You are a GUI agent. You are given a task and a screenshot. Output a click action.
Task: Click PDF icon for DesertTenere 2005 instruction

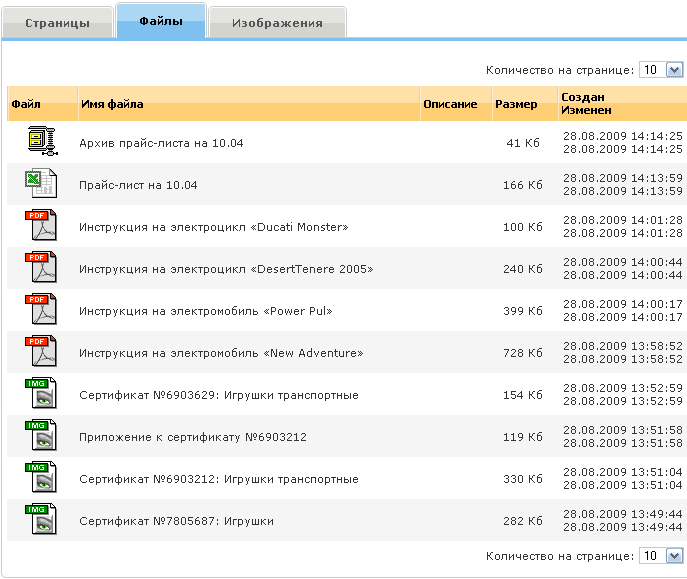[41, 268]
